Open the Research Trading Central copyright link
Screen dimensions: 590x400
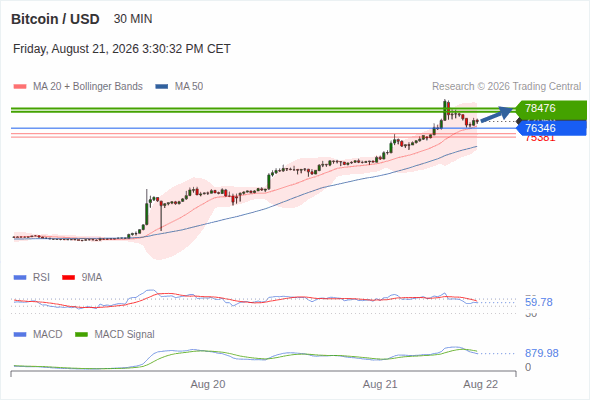coord(506,87)
